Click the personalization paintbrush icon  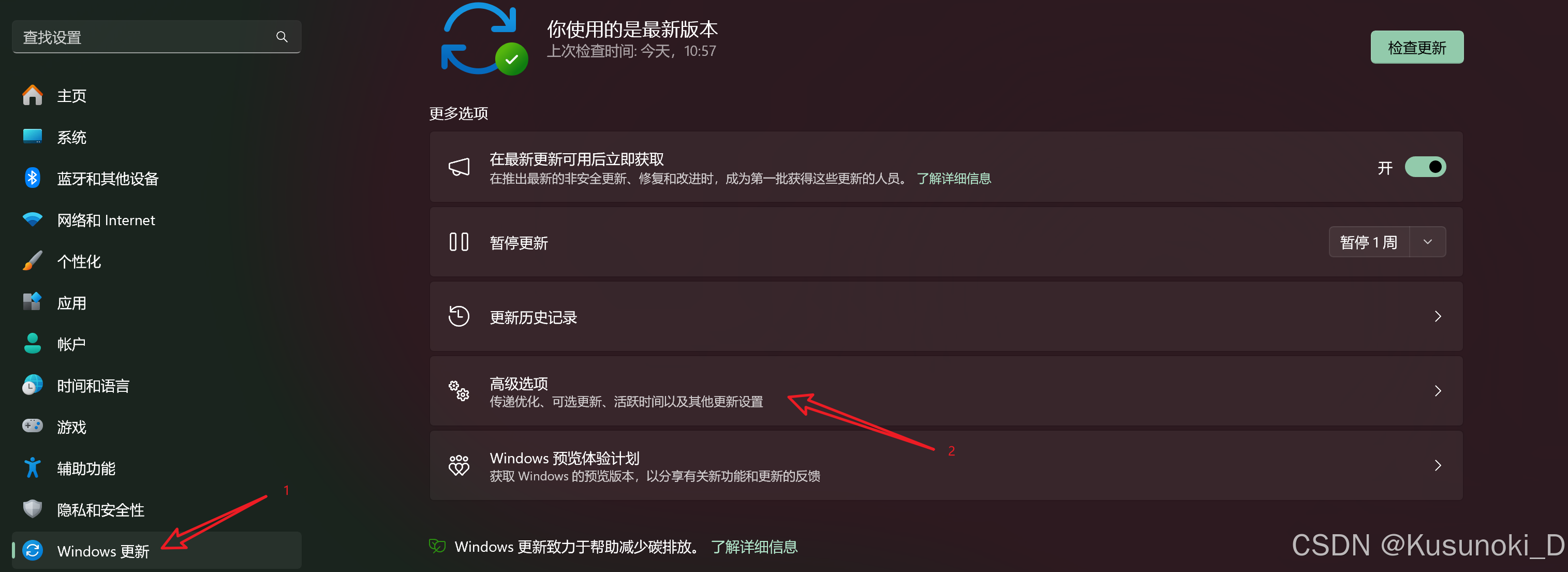pyautogui.click(x=32, y=261)
